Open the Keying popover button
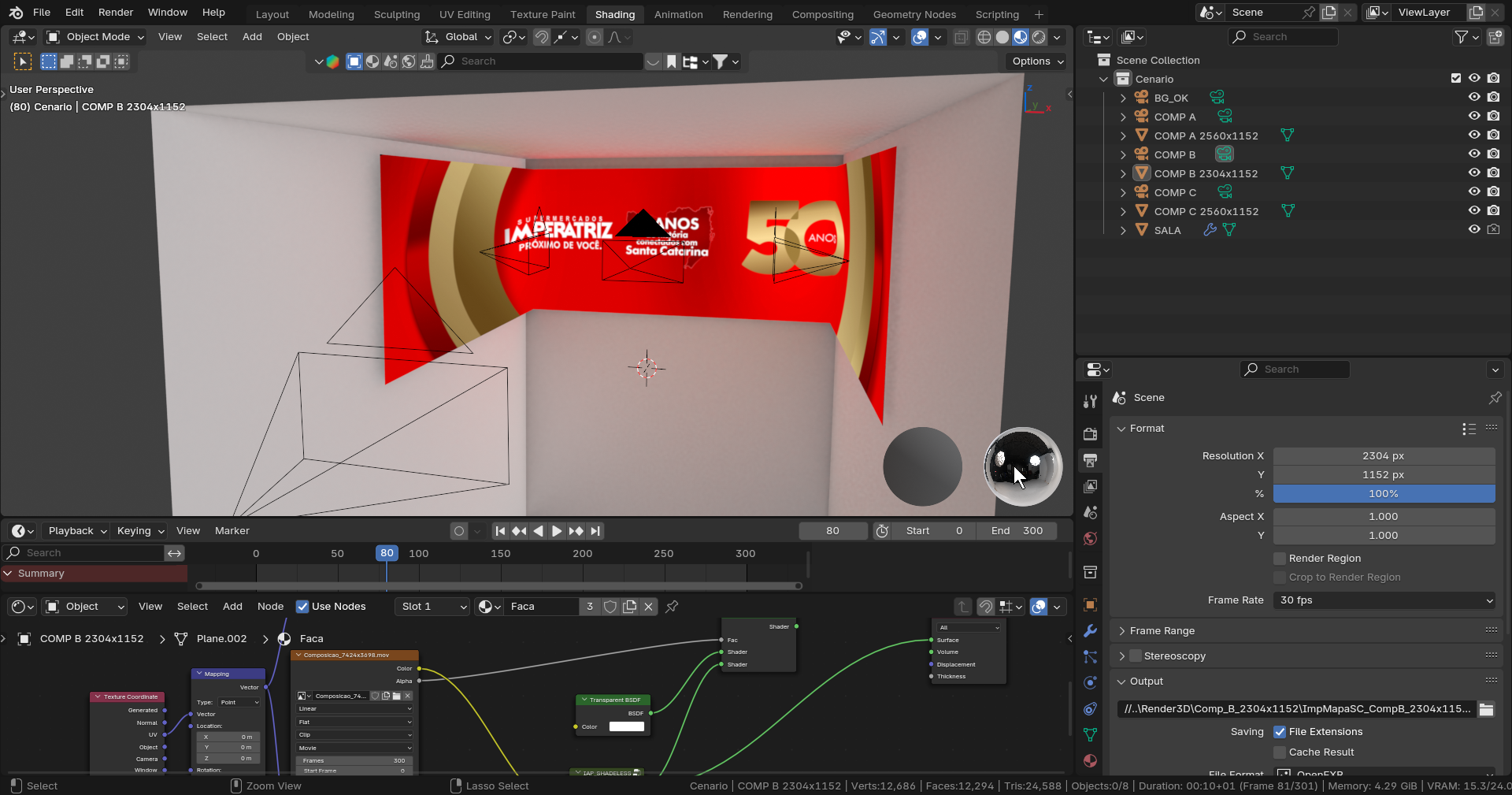Image resolution: width=1512 pixels, height=795 pixels. 139,531
